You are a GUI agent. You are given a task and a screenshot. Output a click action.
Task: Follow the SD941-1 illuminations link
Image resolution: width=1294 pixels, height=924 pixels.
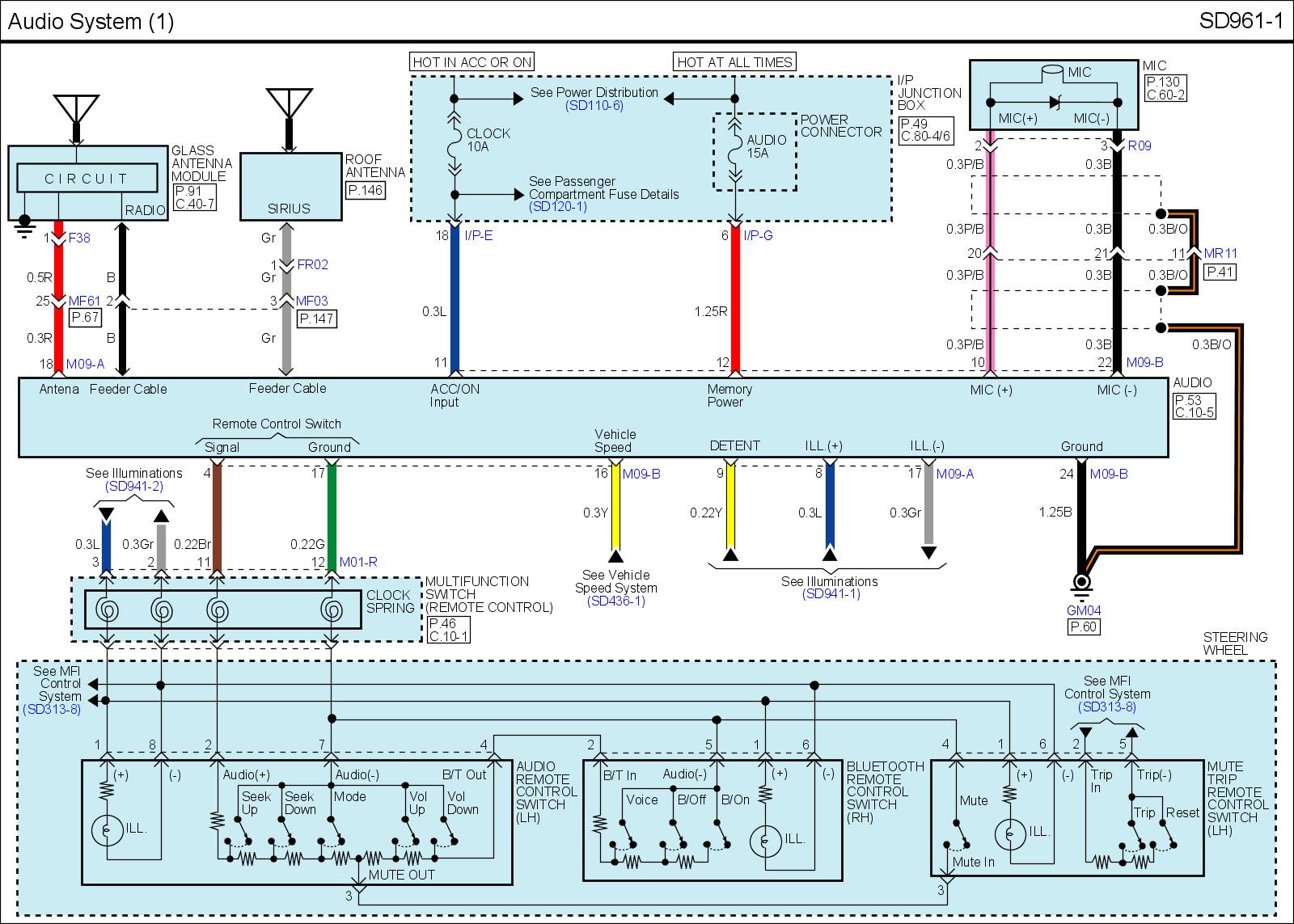tap(831, 594)
